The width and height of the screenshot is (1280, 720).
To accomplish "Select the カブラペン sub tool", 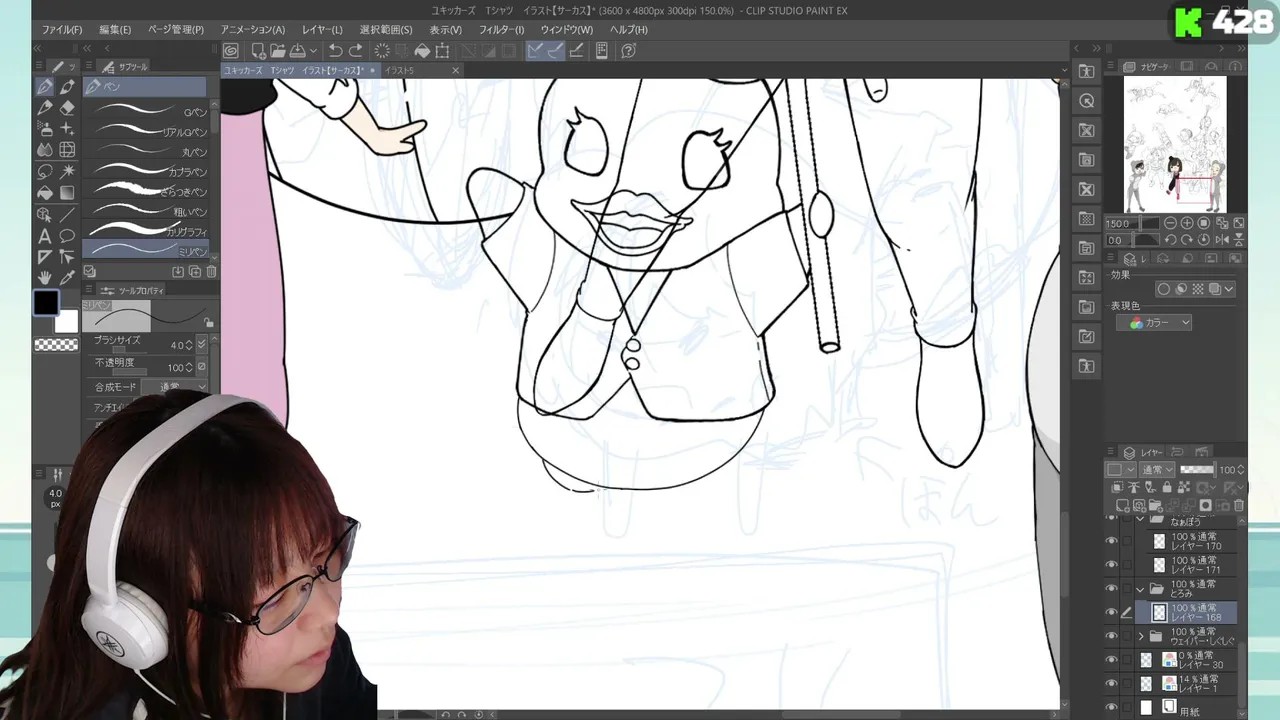I will tap(146, 171).
